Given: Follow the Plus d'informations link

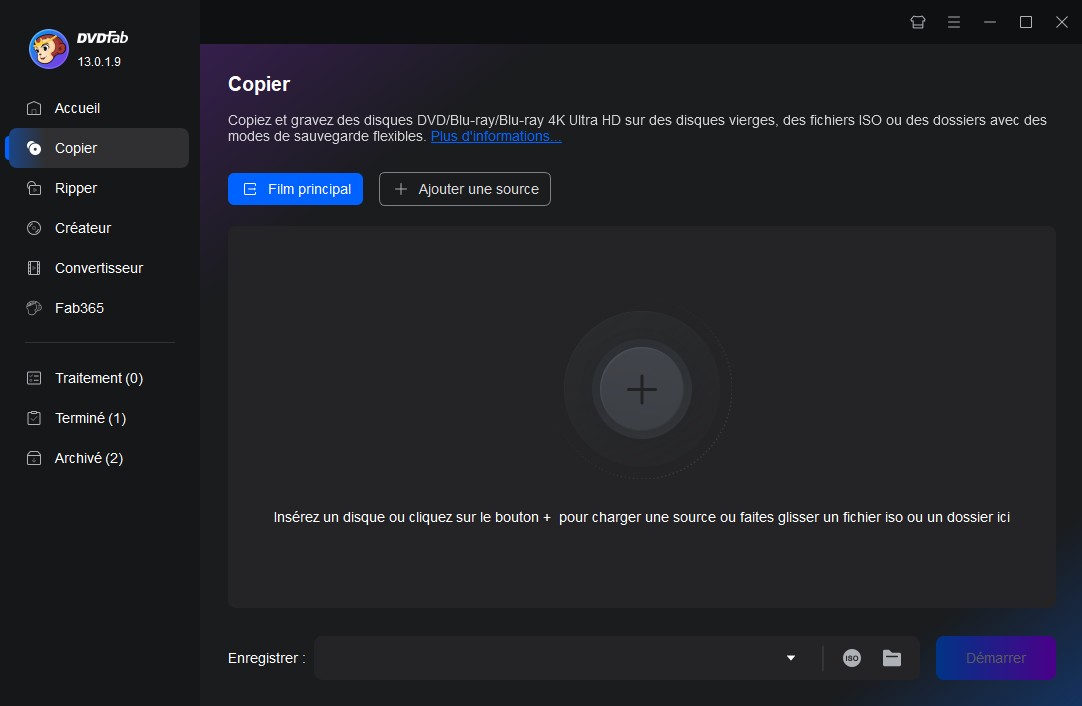Looking at the screenshot, I should pos(495,137).
